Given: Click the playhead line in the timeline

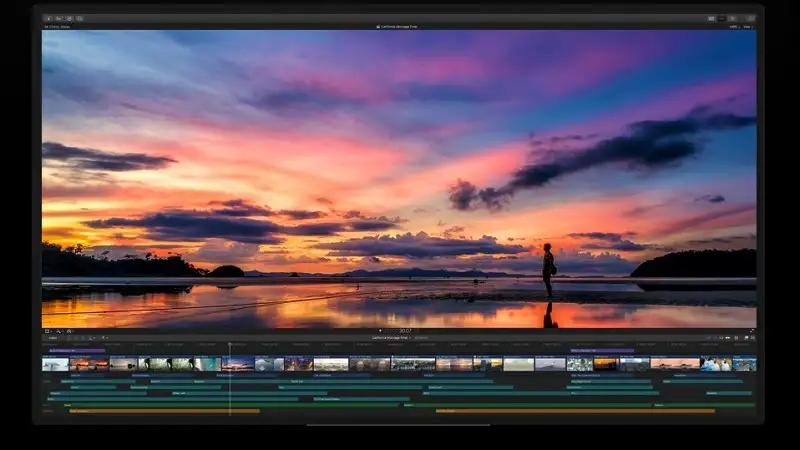Looking at the screenshot, I should 229,385.
